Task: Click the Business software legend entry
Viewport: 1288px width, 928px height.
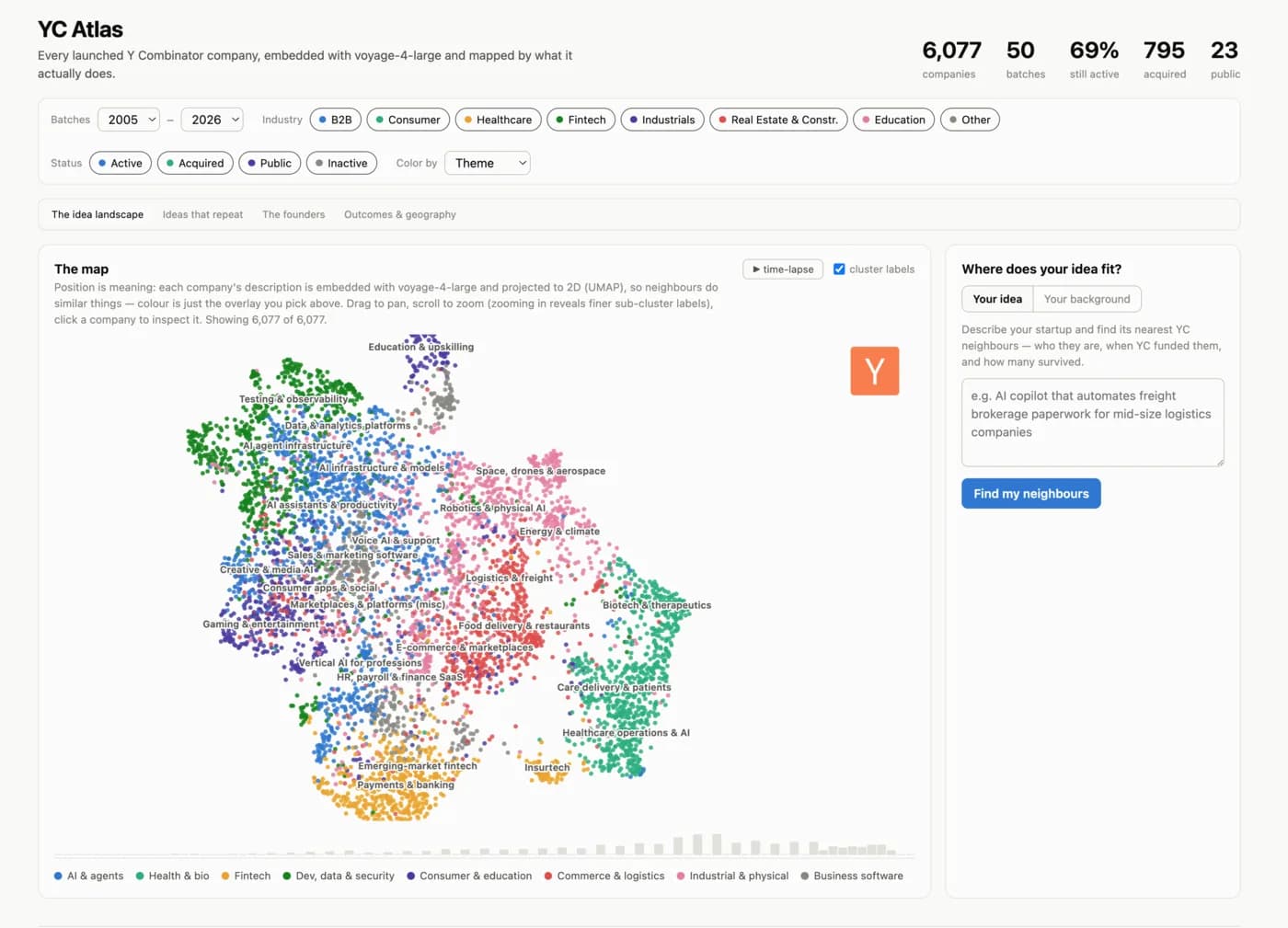Action: click(852, 876)
